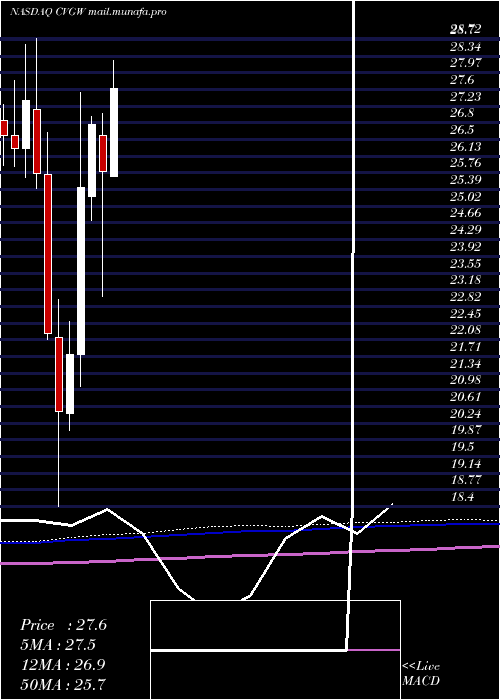Select the last white candlestick on the right
The image size is (500, 700).
(114, 133)
